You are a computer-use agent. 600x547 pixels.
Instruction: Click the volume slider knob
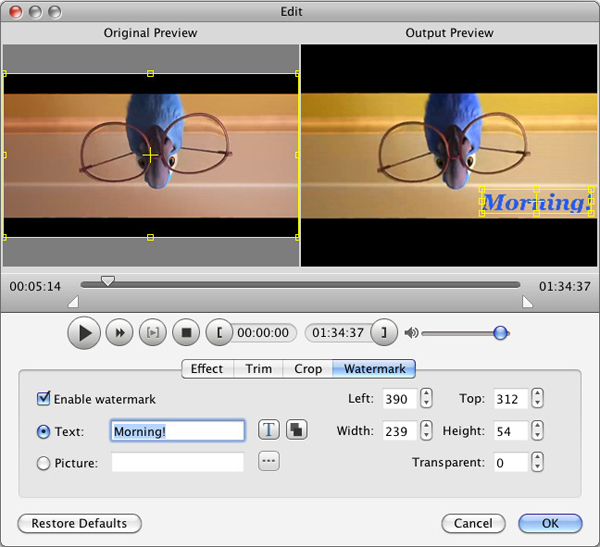[501, 333]
